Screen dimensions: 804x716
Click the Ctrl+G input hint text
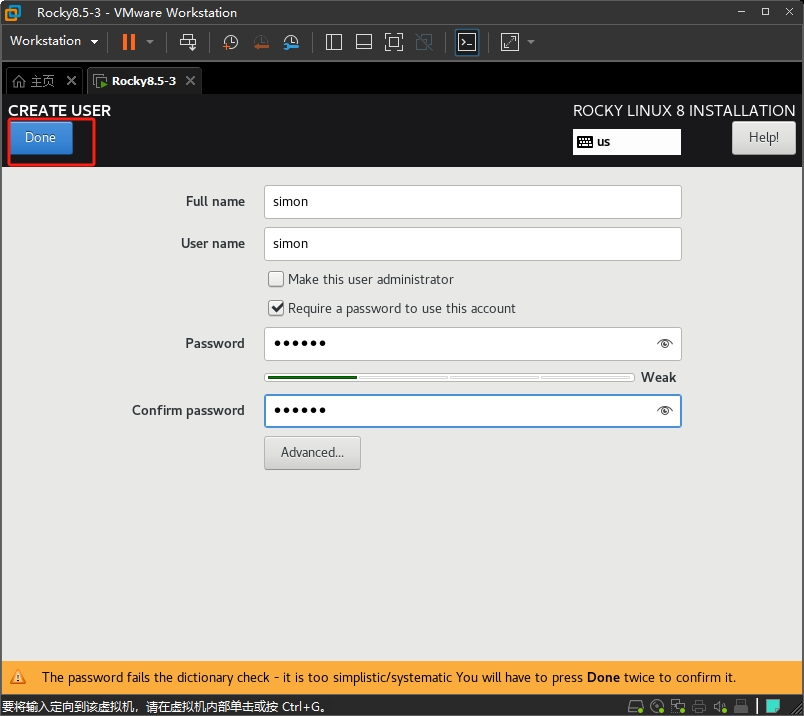164,707
